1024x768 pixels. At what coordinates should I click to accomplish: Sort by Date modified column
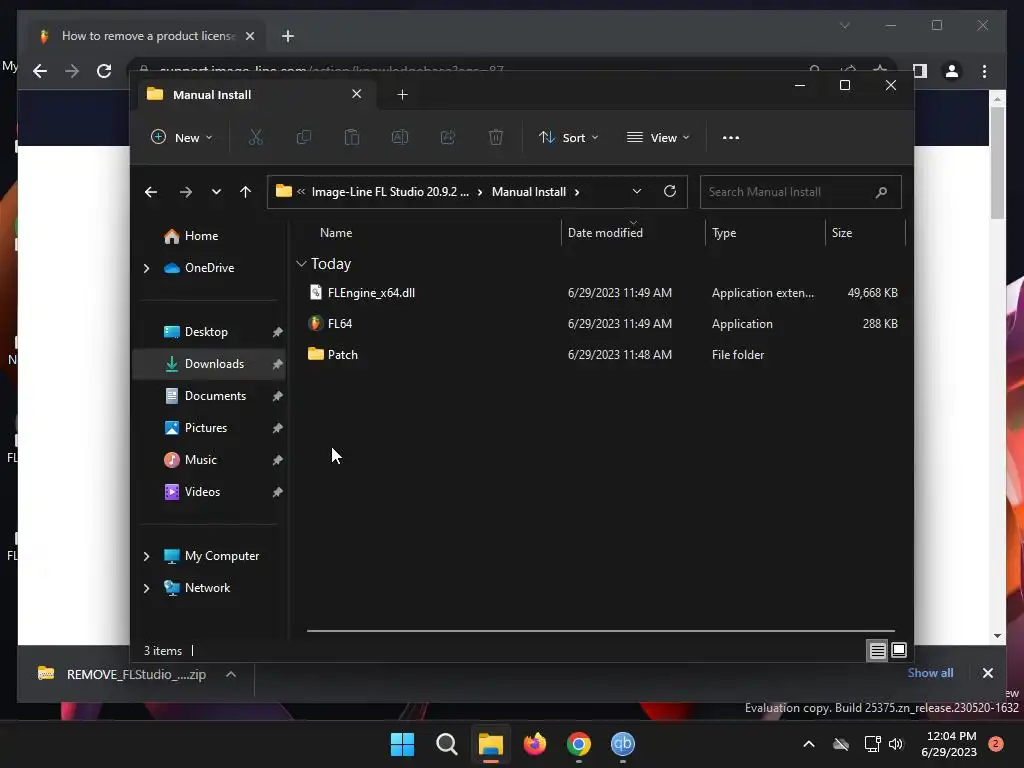[x=605, y=233]
